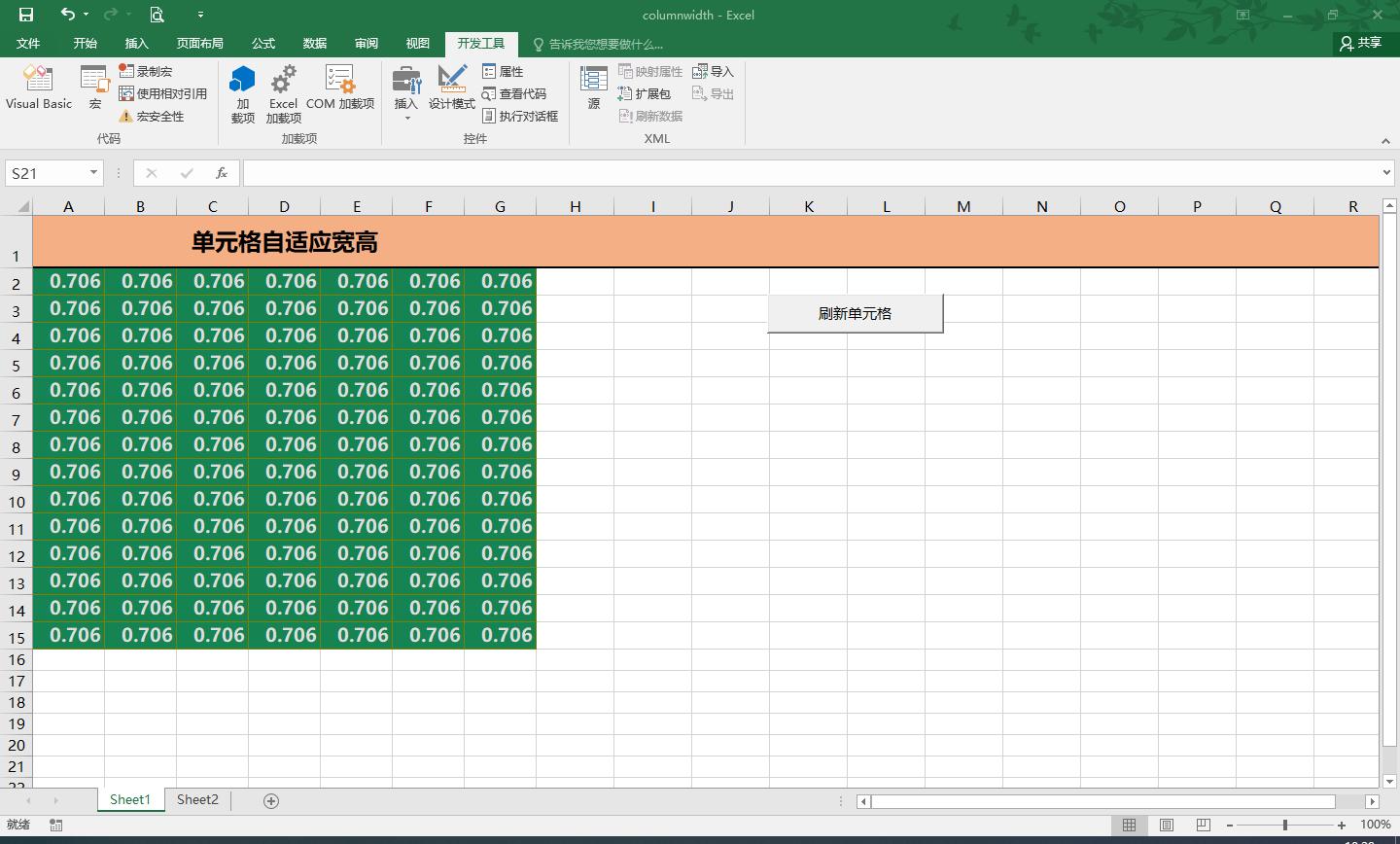Click the macro recording status bar icon
1400x844 pixels.
(56, 825)
